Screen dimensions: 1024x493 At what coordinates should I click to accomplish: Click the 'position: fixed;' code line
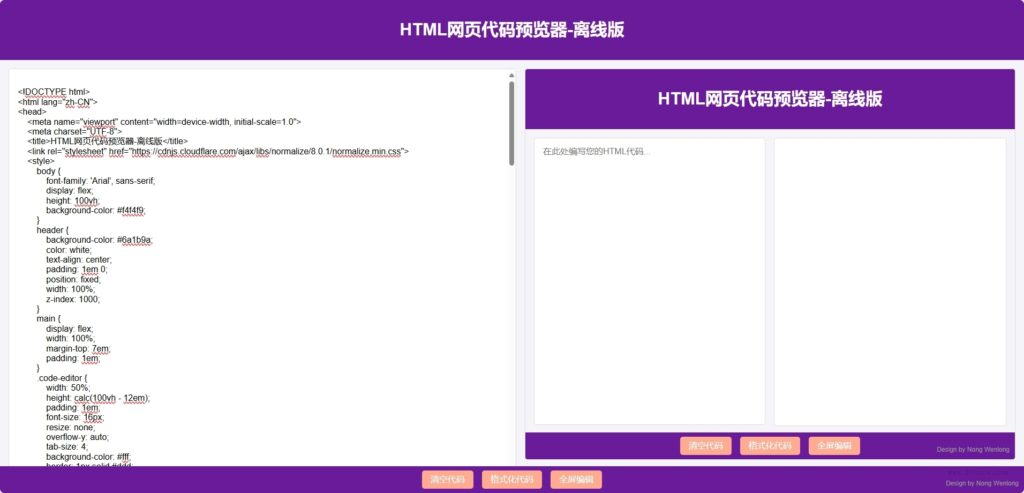pos(74,279)
